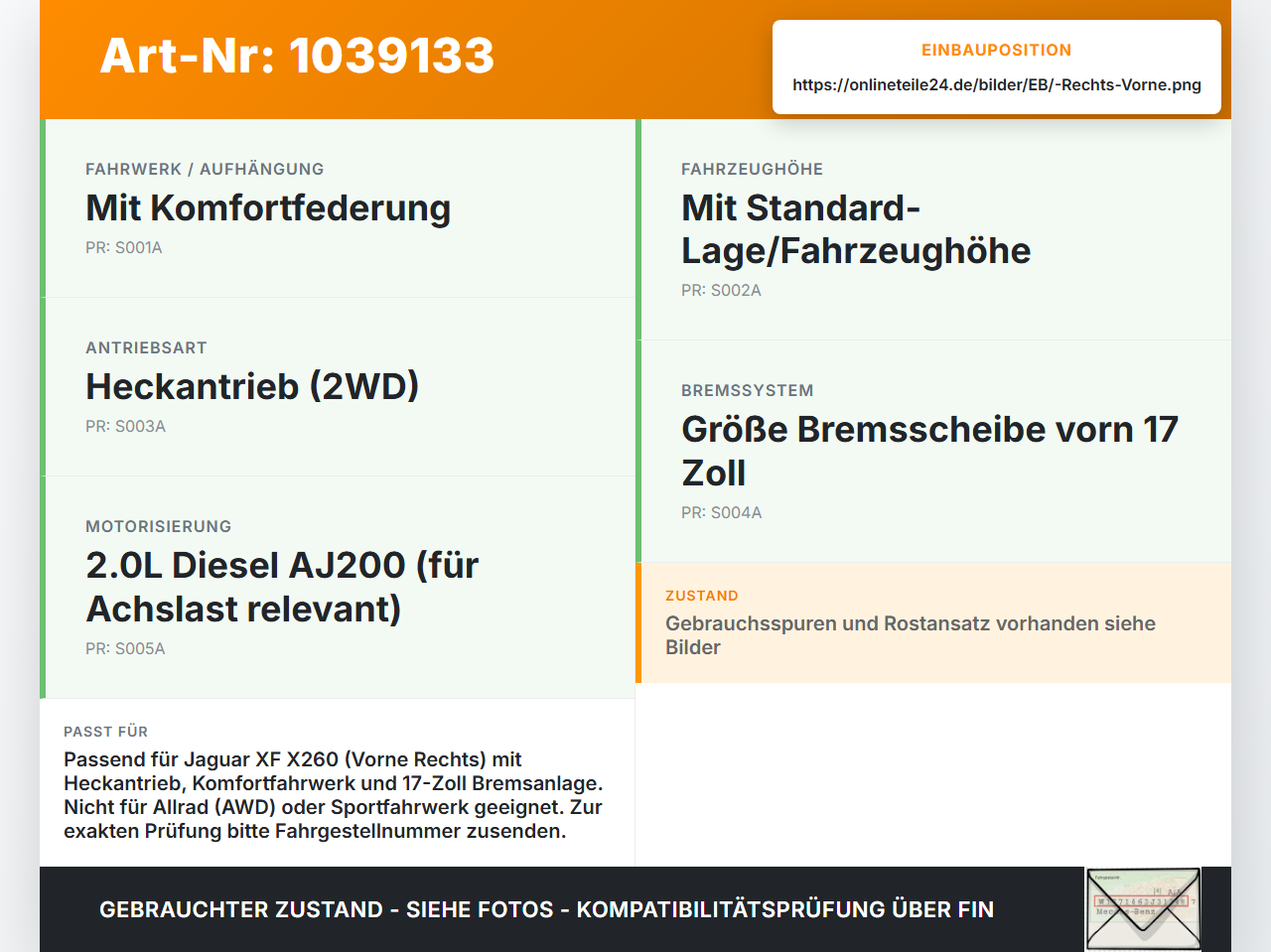Click the 'PR: S003A' code

click(x=125, y=426)
